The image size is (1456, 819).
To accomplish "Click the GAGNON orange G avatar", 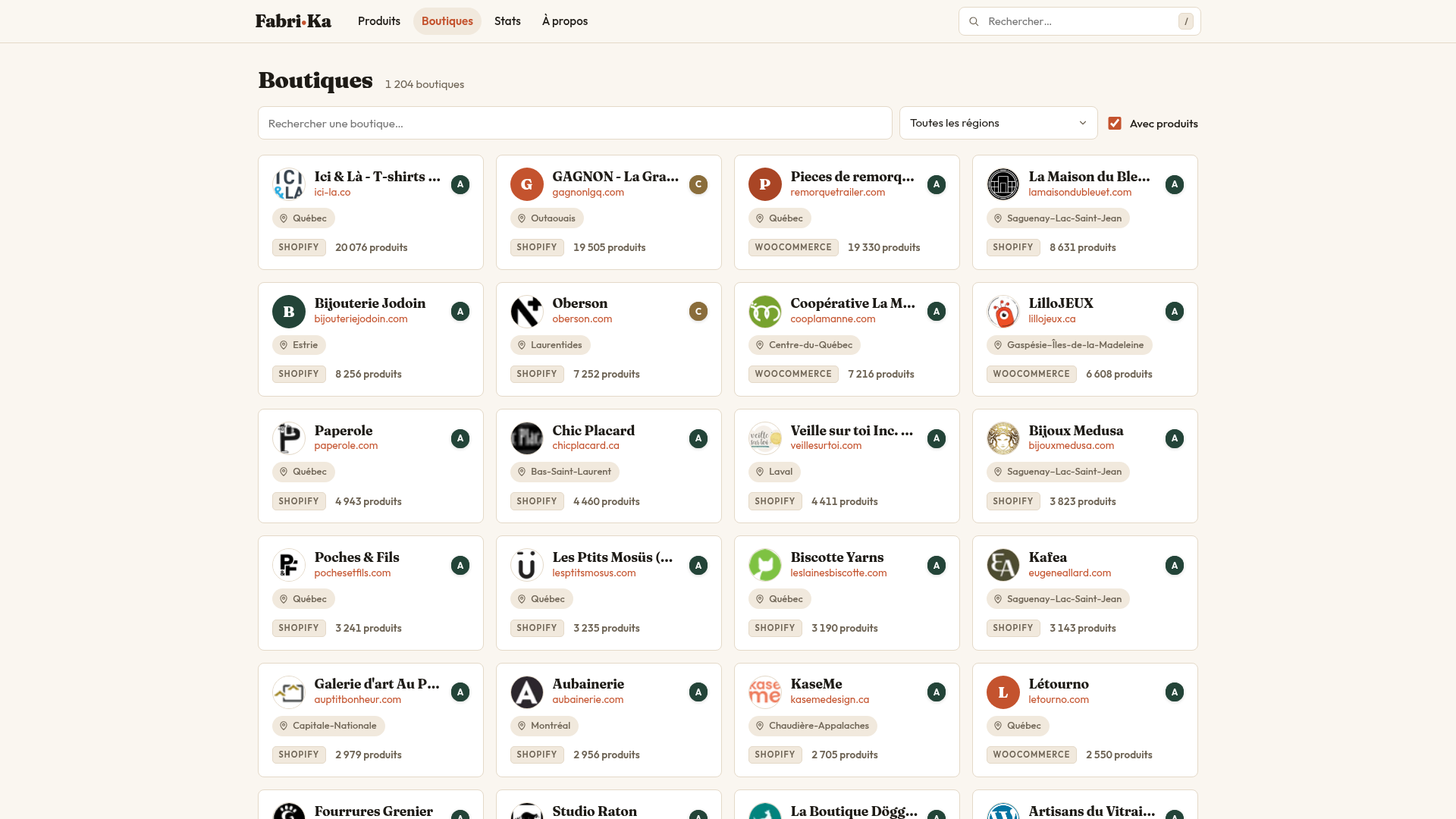I will 527,184.
